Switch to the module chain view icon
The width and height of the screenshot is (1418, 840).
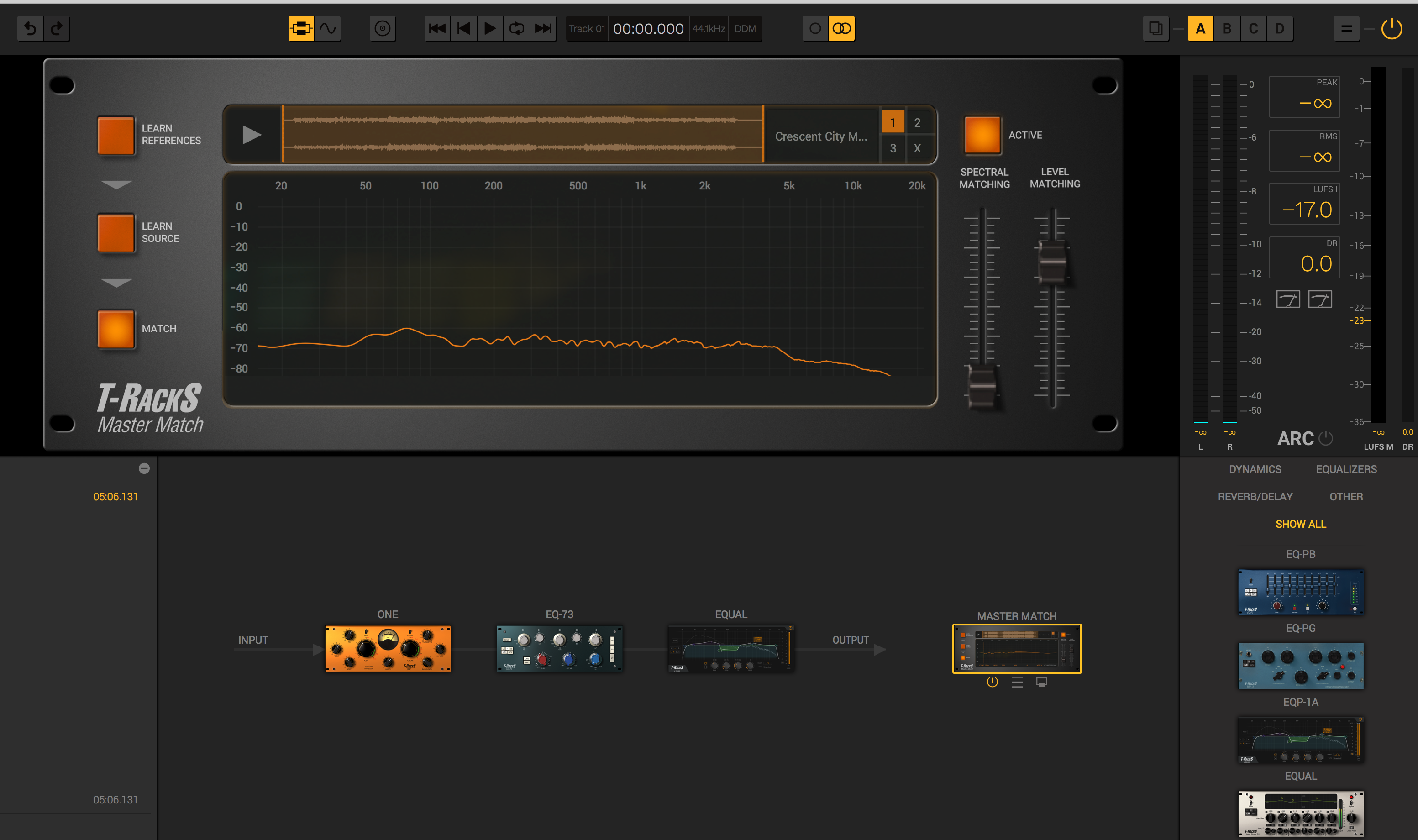[x=301, y=28]
